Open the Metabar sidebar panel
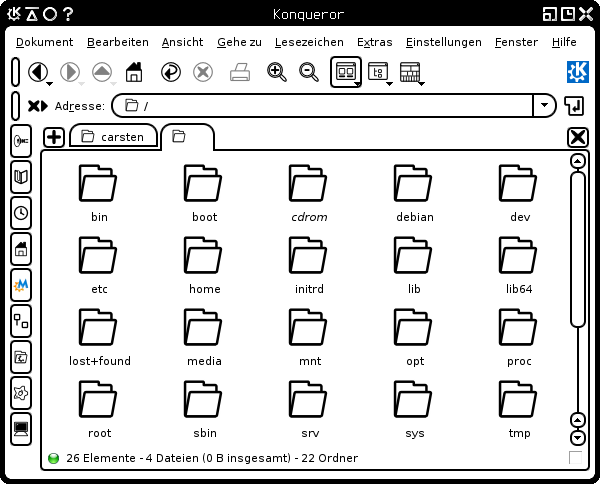 21,285
